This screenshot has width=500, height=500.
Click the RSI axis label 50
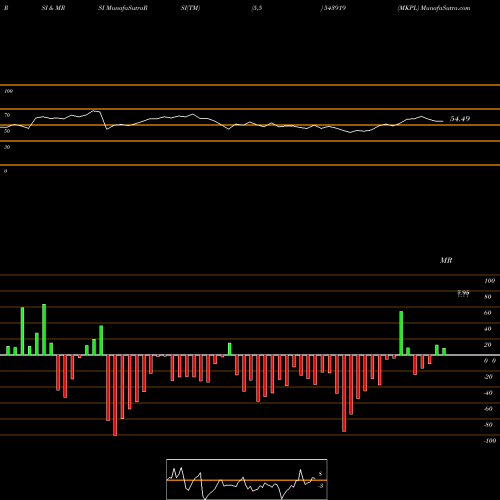(7, 131)
